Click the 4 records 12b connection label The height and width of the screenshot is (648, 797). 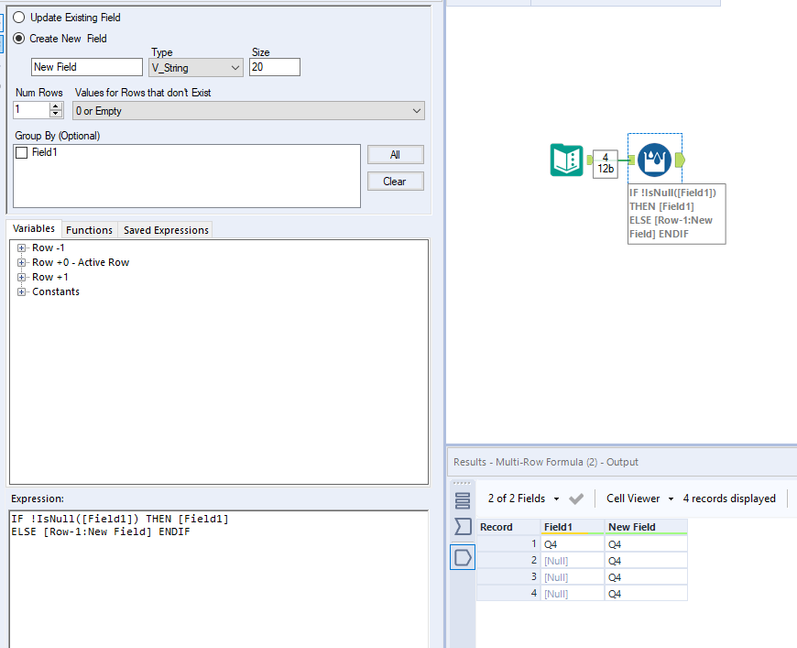(x=605, y=164)
